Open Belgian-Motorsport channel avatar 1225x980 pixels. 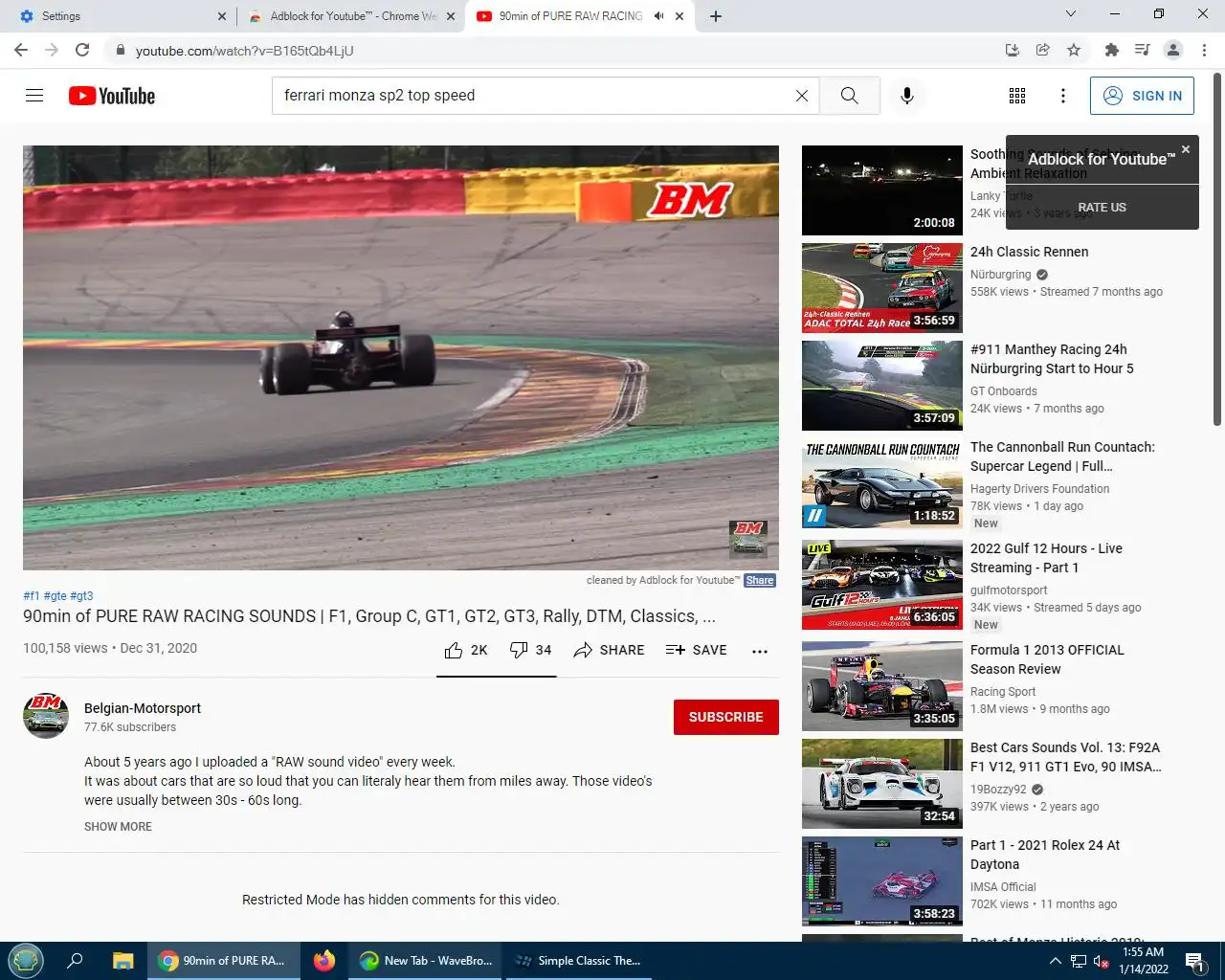click(x=46, y=716)
